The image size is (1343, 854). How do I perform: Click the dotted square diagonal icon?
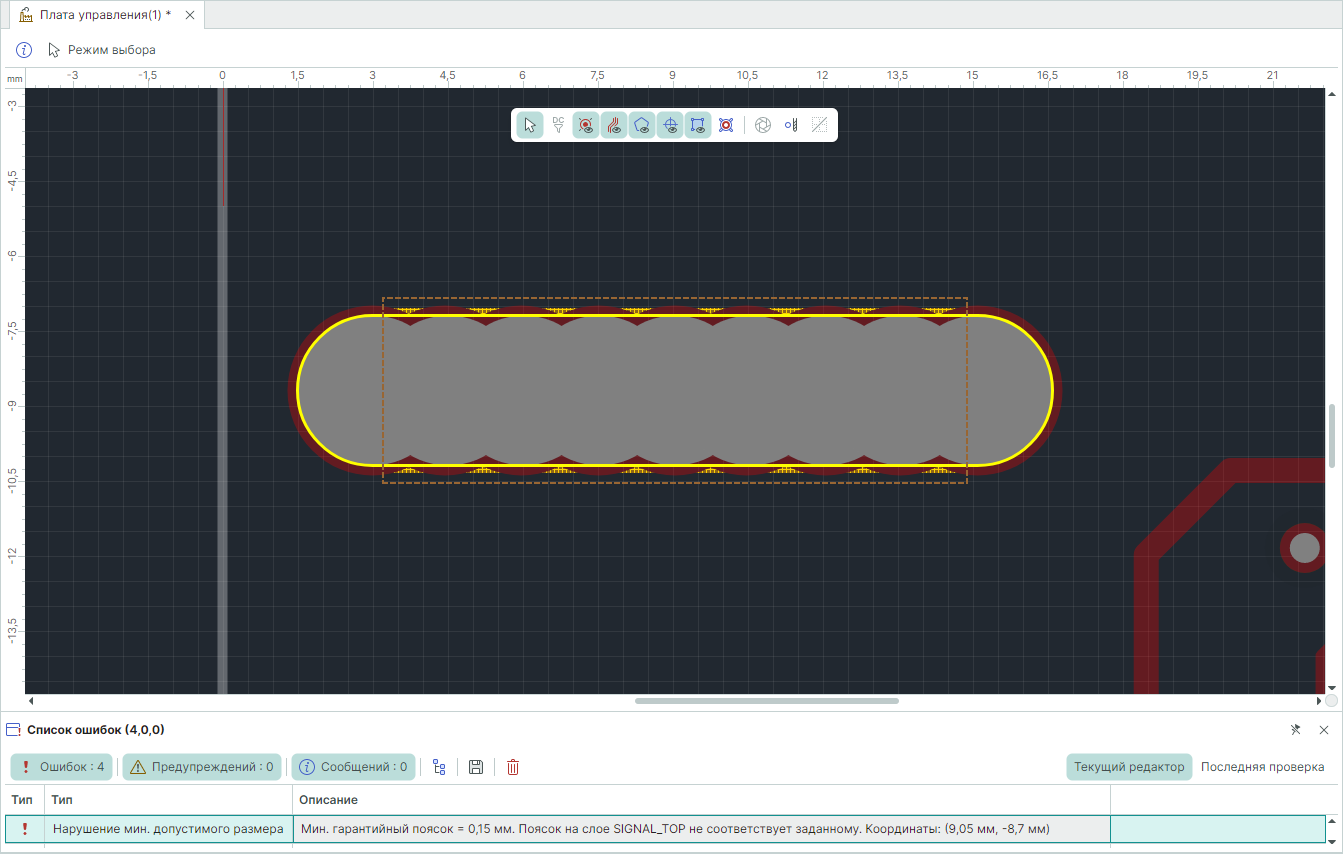pyautogui.click(x=819, y=126)
